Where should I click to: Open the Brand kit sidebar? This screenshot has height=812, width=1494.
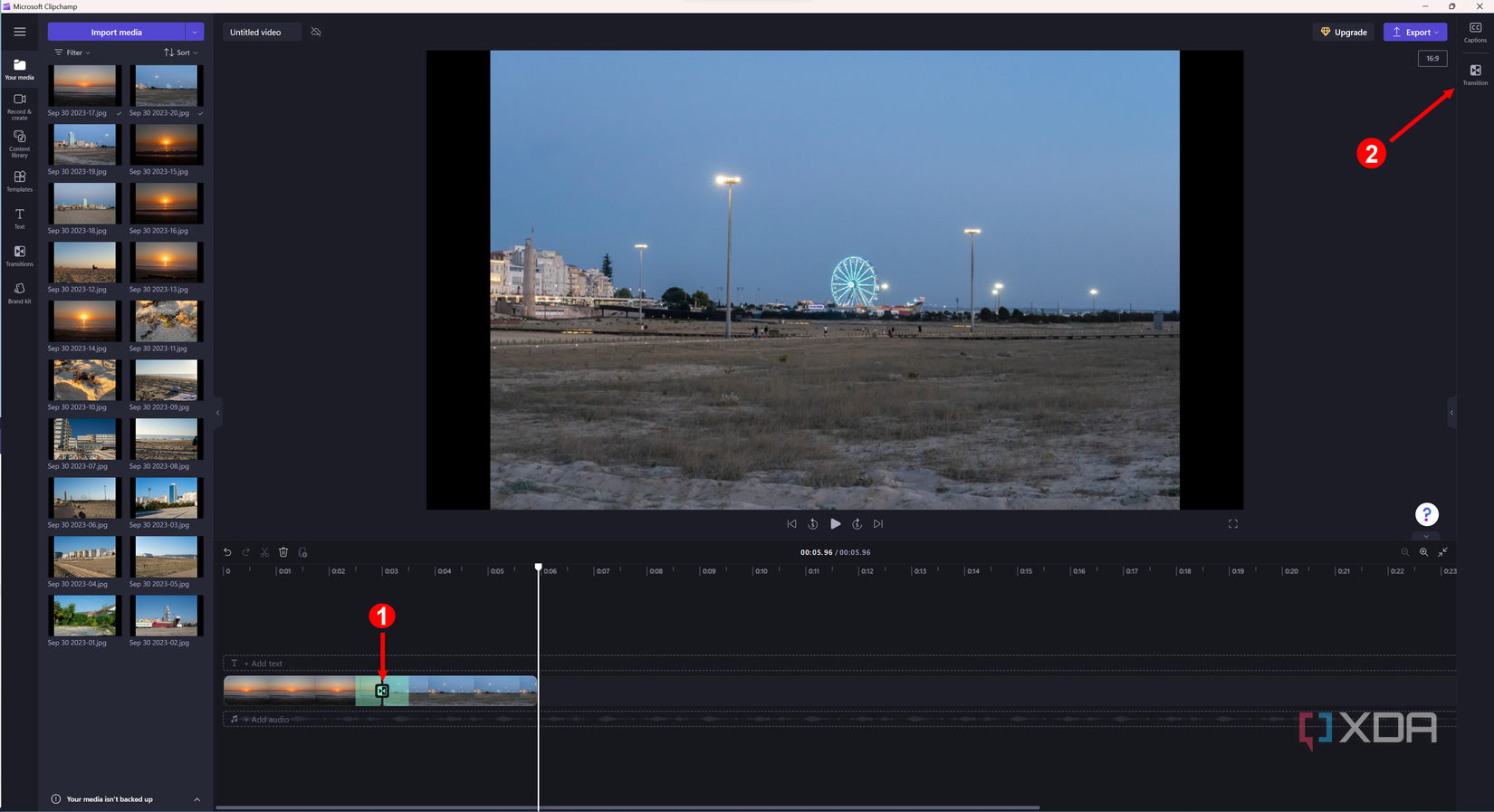coord(19,292)
